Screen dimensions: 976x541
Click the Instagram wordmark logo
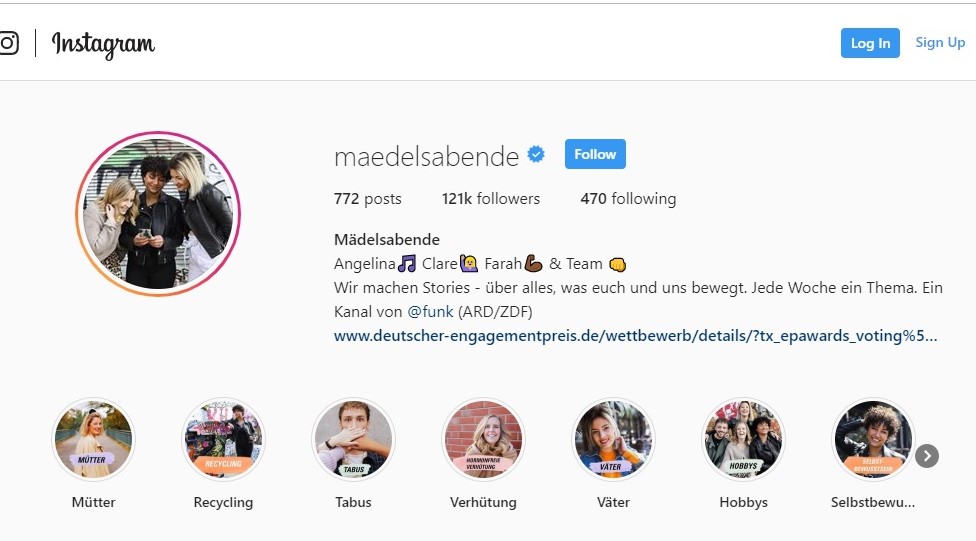pyautogui.click(x=103, y=44)
